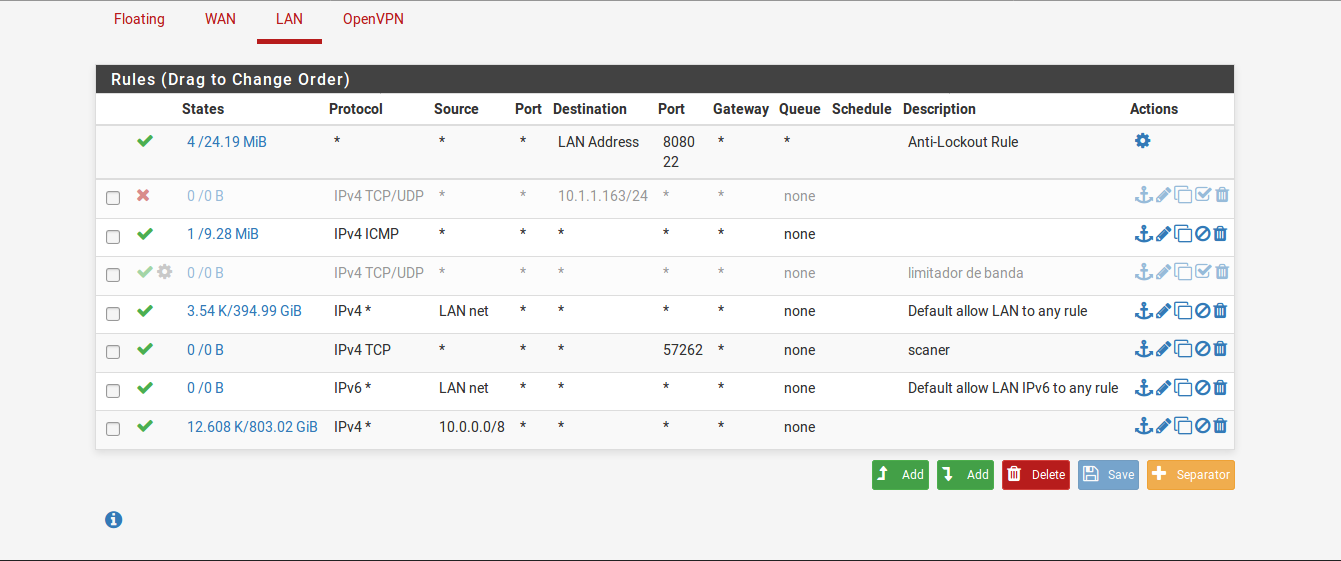Viewport: 1341px width, 561px height.
Task: Switch to the WAN tab
Action: pos(220,19)
